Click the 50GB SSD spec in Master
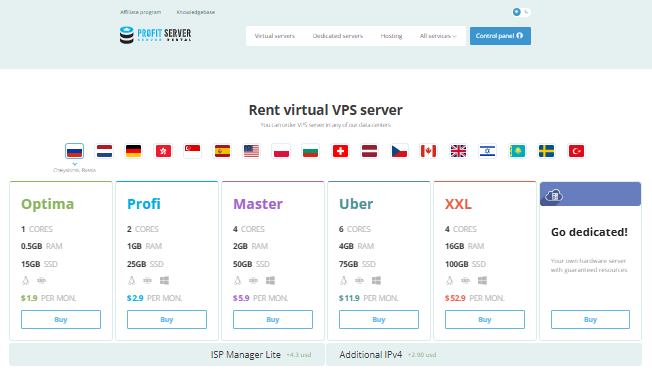The image size is (652, 373). (x=251, y=264)
